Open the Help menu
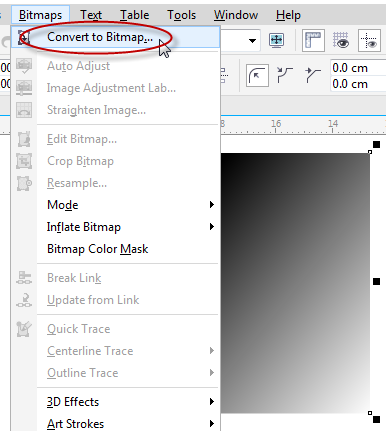The image size is (386, 431). [288, 15]
